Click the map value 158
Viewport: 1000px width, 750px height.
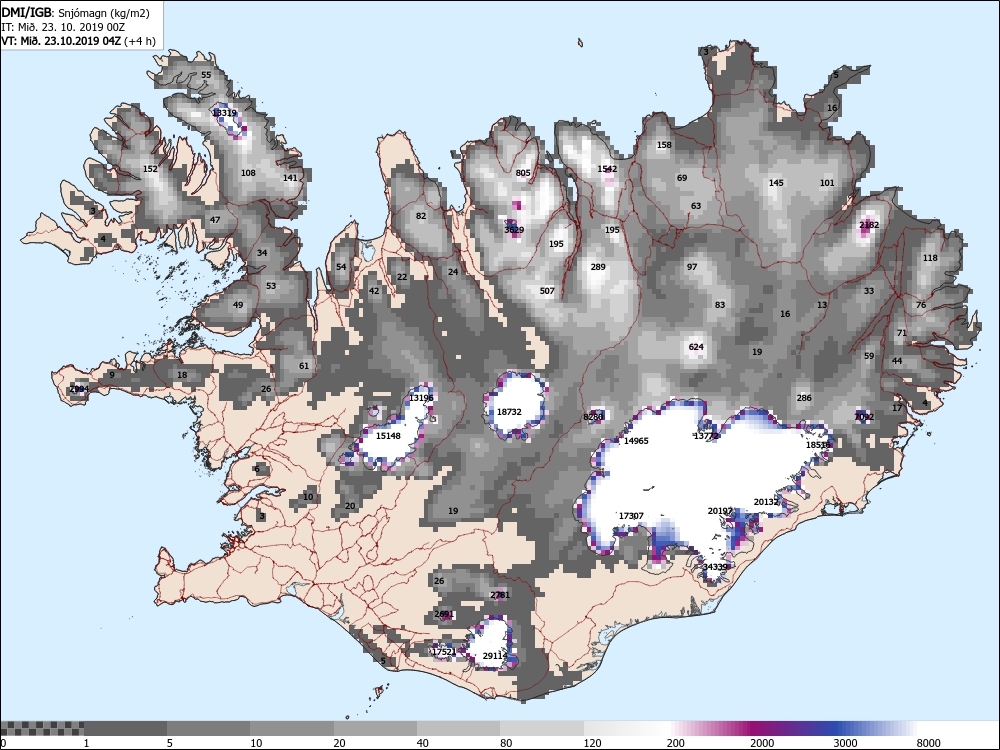664,145
